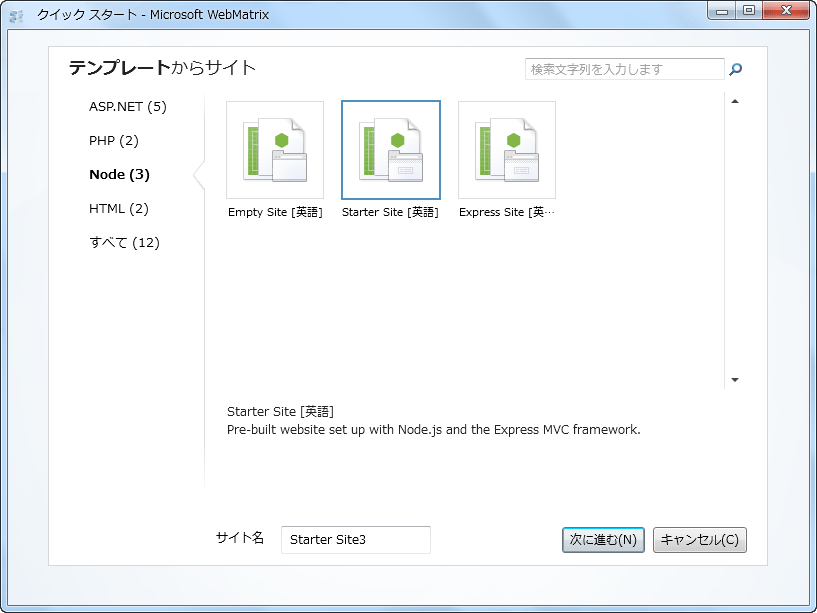Image resolution: width=817 pixels, height=613 pixels.
Task: Select the Starter Site template icon
Action: point(391,150)
